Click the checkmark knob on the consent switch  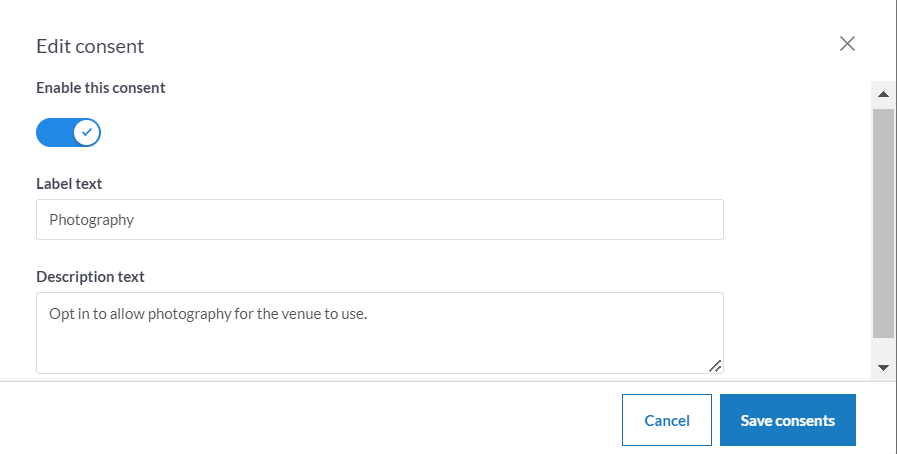click(x=87, y=132)
